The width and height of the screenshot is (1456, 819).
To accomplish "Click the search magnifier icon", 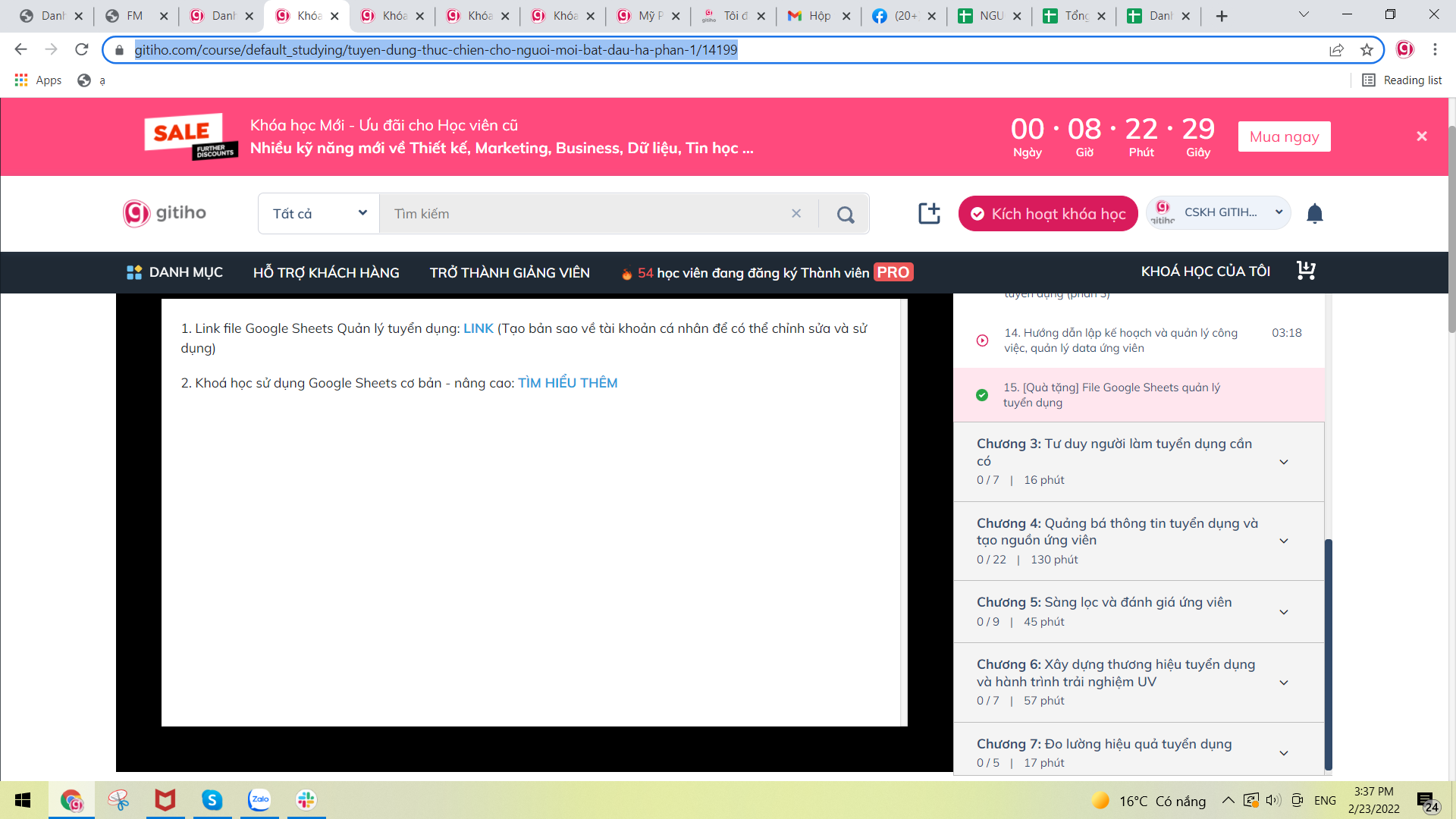I will pyautogui.click(x=846, y=215).
